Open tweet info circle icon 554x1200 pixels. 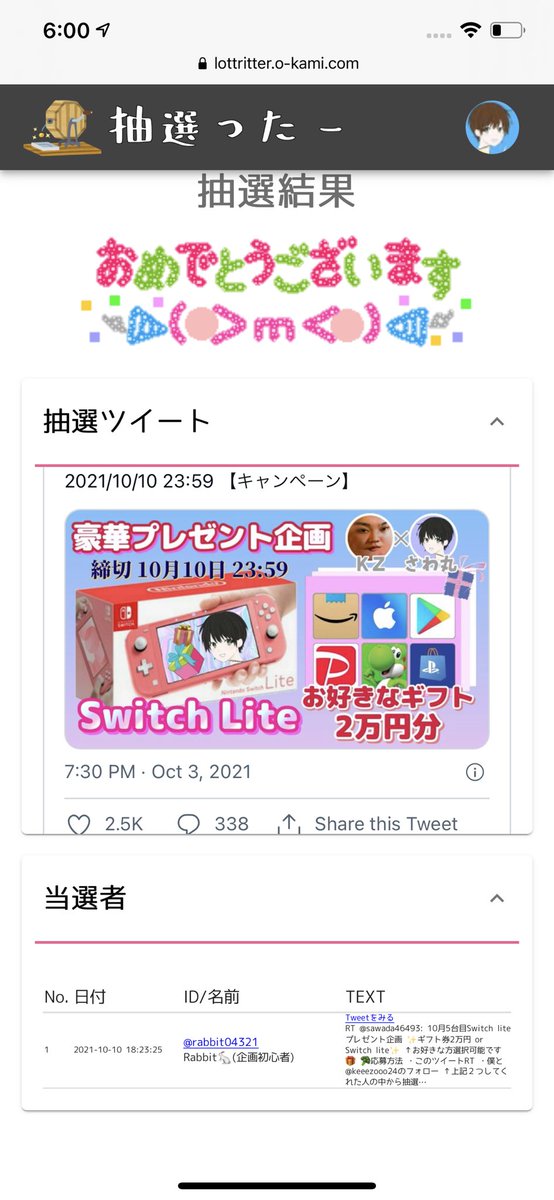coord(475,772)
